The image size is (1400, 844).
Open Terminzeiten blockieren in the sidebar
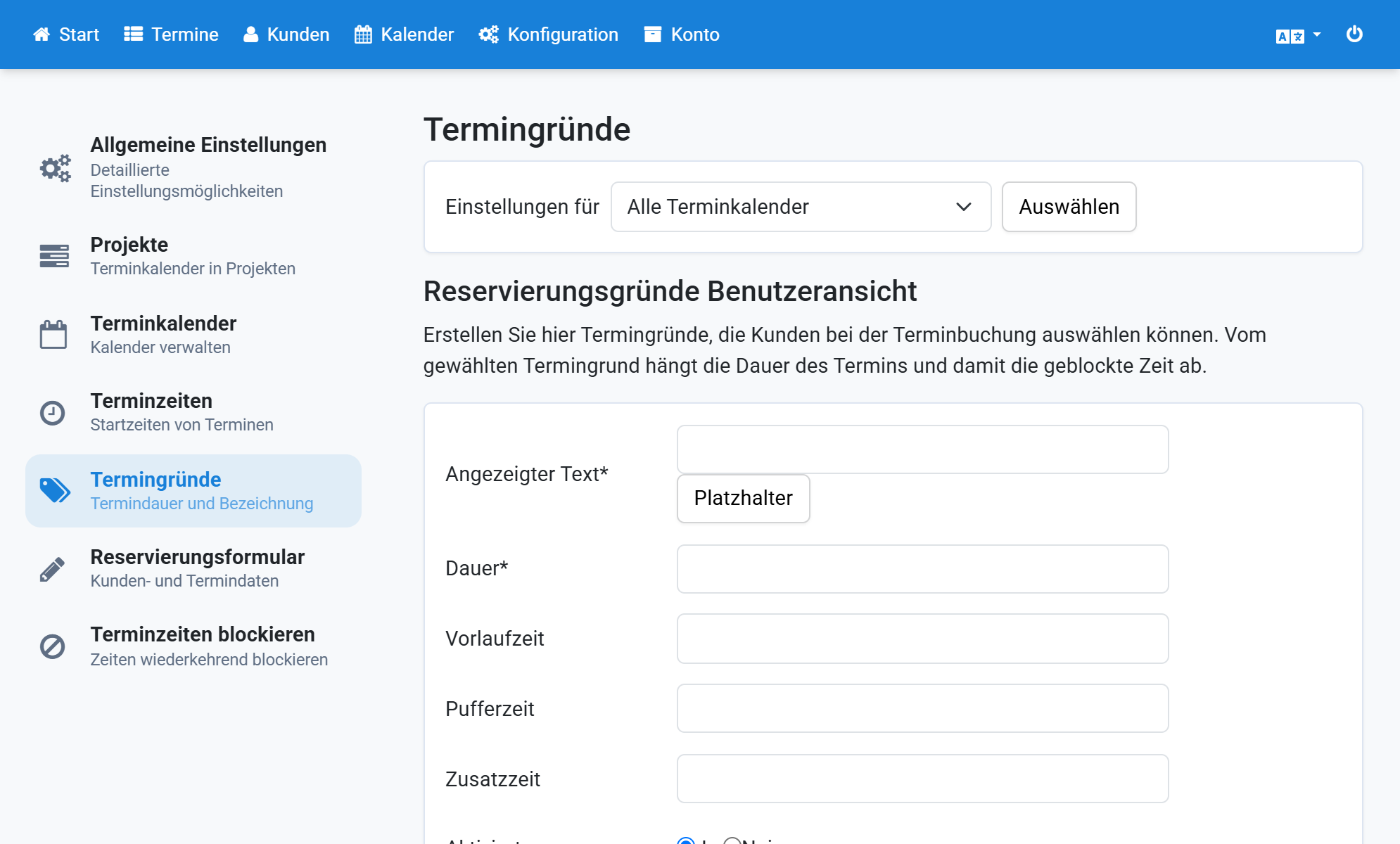(193, 646)
